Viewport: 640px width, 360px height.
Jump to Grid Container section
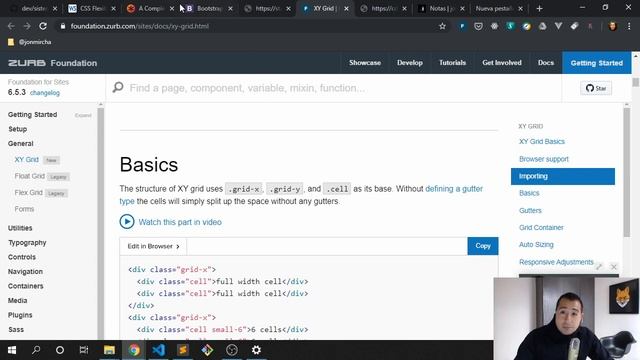tap(541, 227)
